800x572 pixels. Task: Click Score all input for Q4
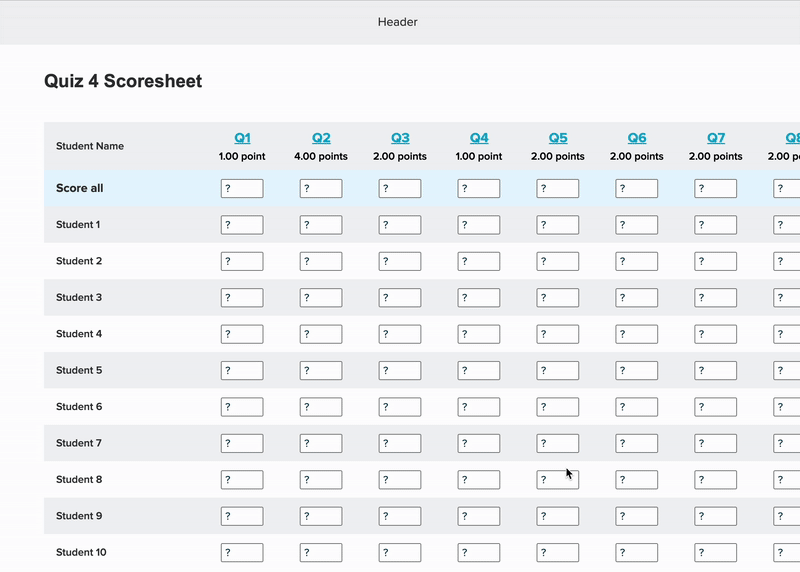(479, 188)
